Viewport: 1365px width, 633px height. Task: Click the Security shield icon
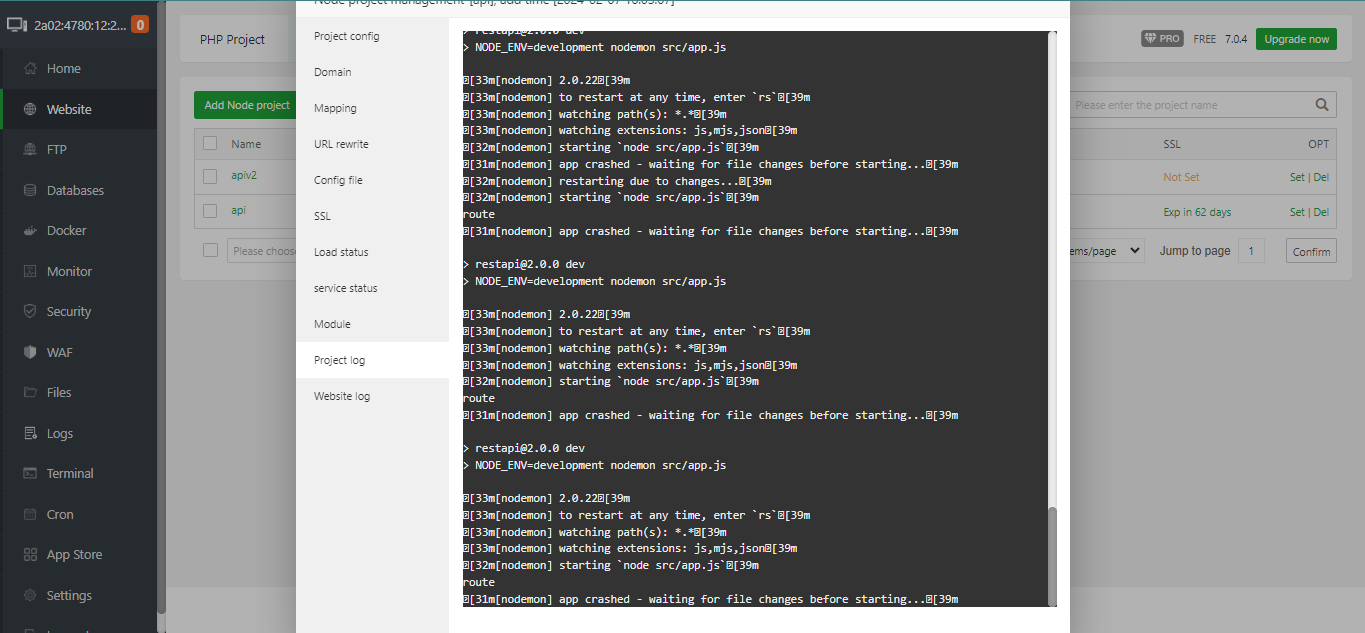[x=29, y=312]
